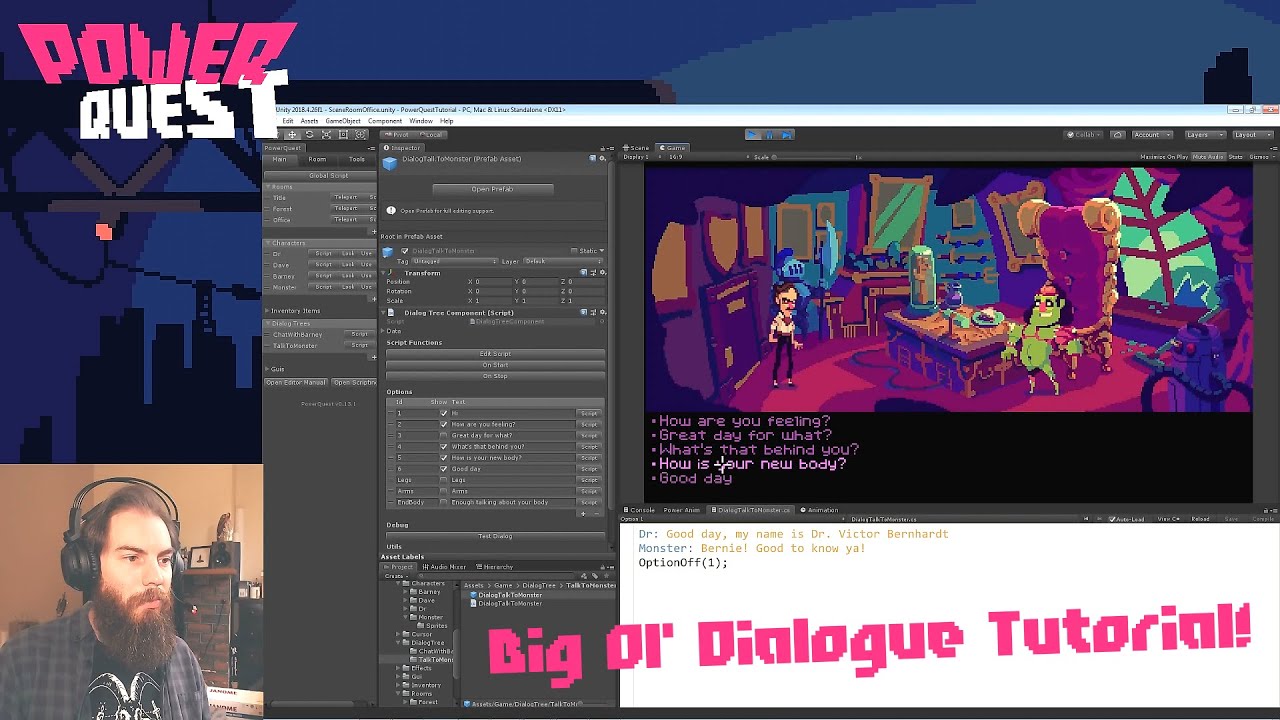Remove a dialog option with minus button

point(597,513)
